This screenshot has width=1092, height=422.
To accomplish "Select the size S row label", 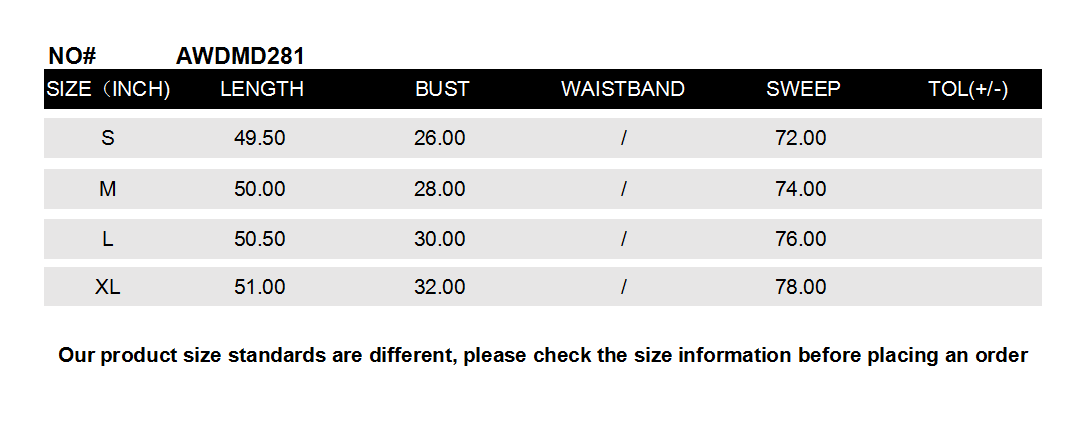I will tap(108, 138).
